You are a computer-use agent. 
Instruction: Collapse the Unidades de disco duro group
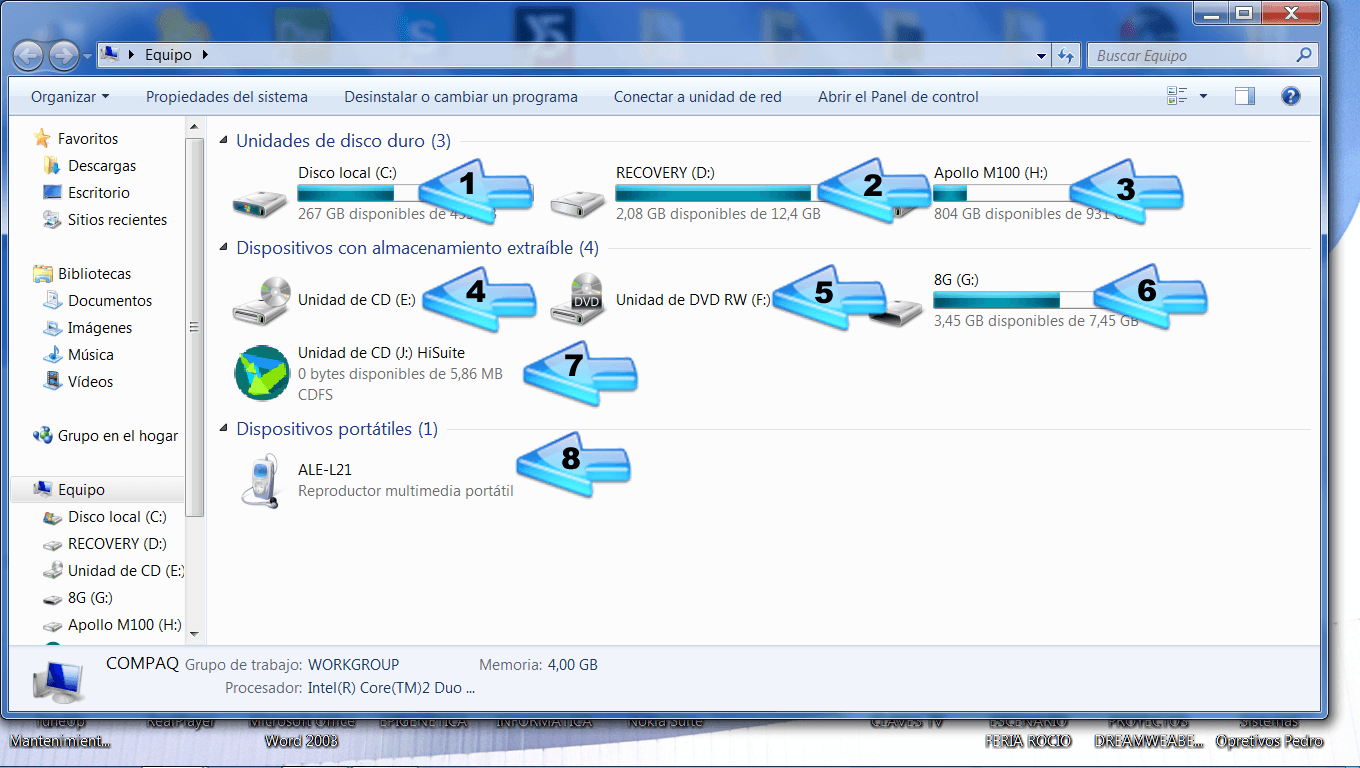coord(224,141)
